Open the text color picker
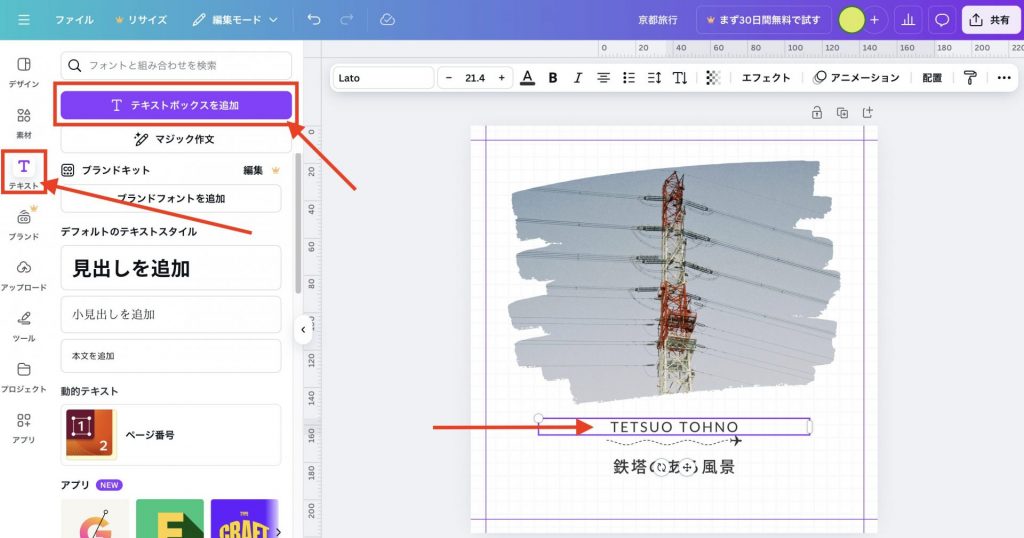The height and width of the screenshot is (538, 1024). tap(528, 78)
